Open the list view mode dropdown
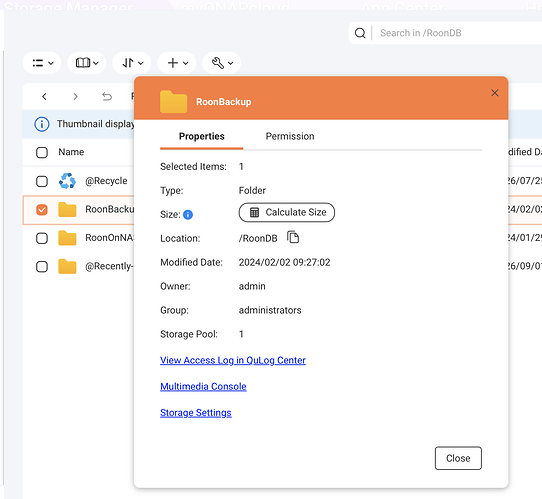 coord(42,63)
